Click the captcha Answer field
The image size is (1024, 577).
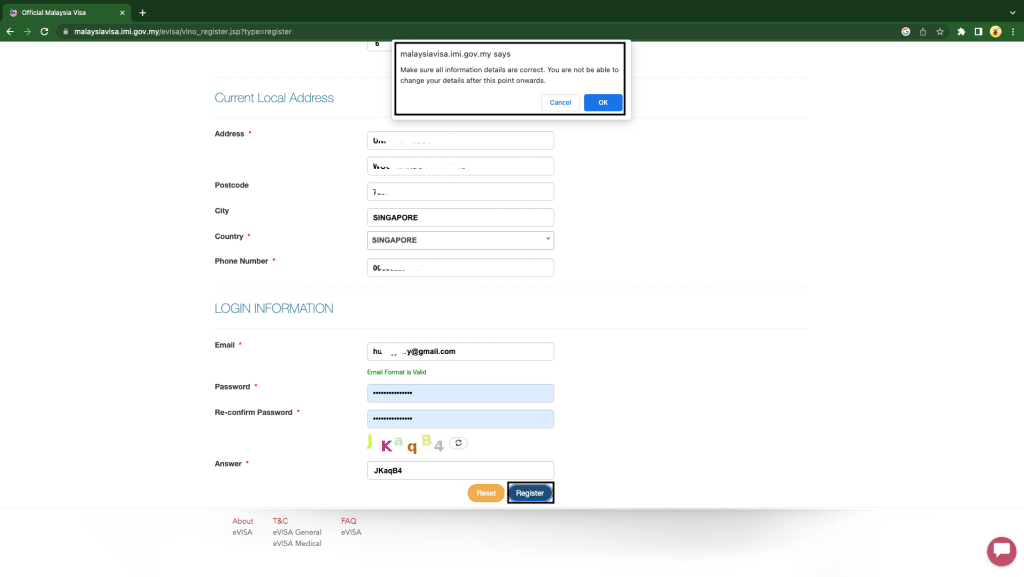[460, 471]
